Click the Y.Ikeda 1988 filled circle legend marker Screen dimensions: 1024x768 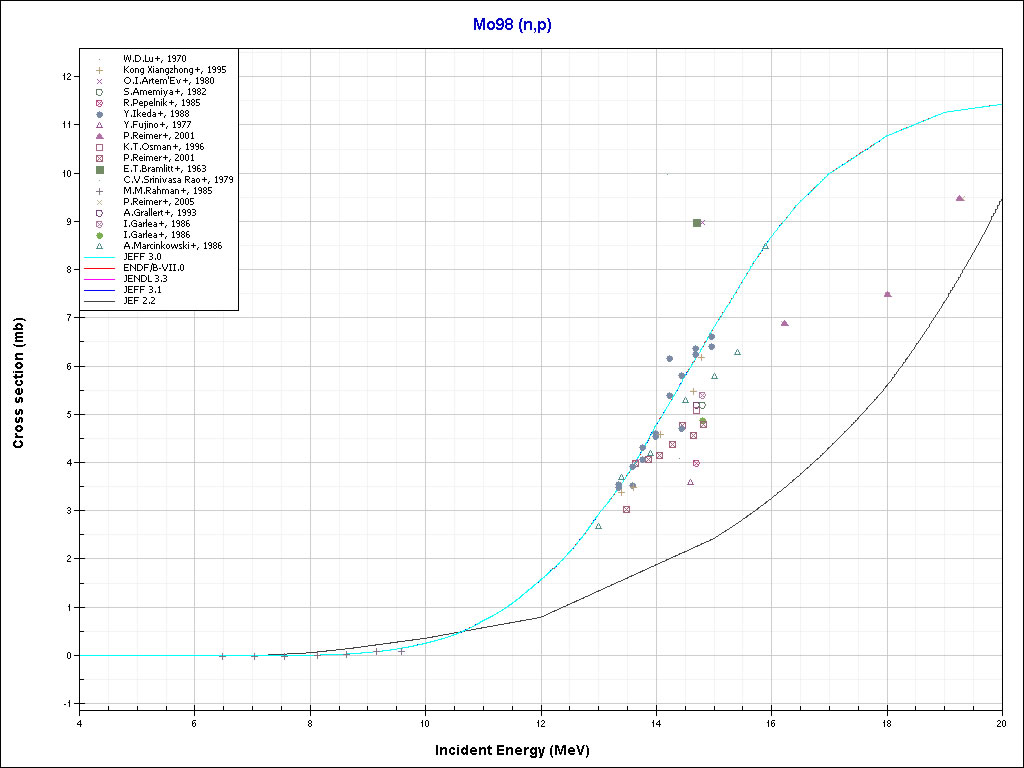(100, 114)
